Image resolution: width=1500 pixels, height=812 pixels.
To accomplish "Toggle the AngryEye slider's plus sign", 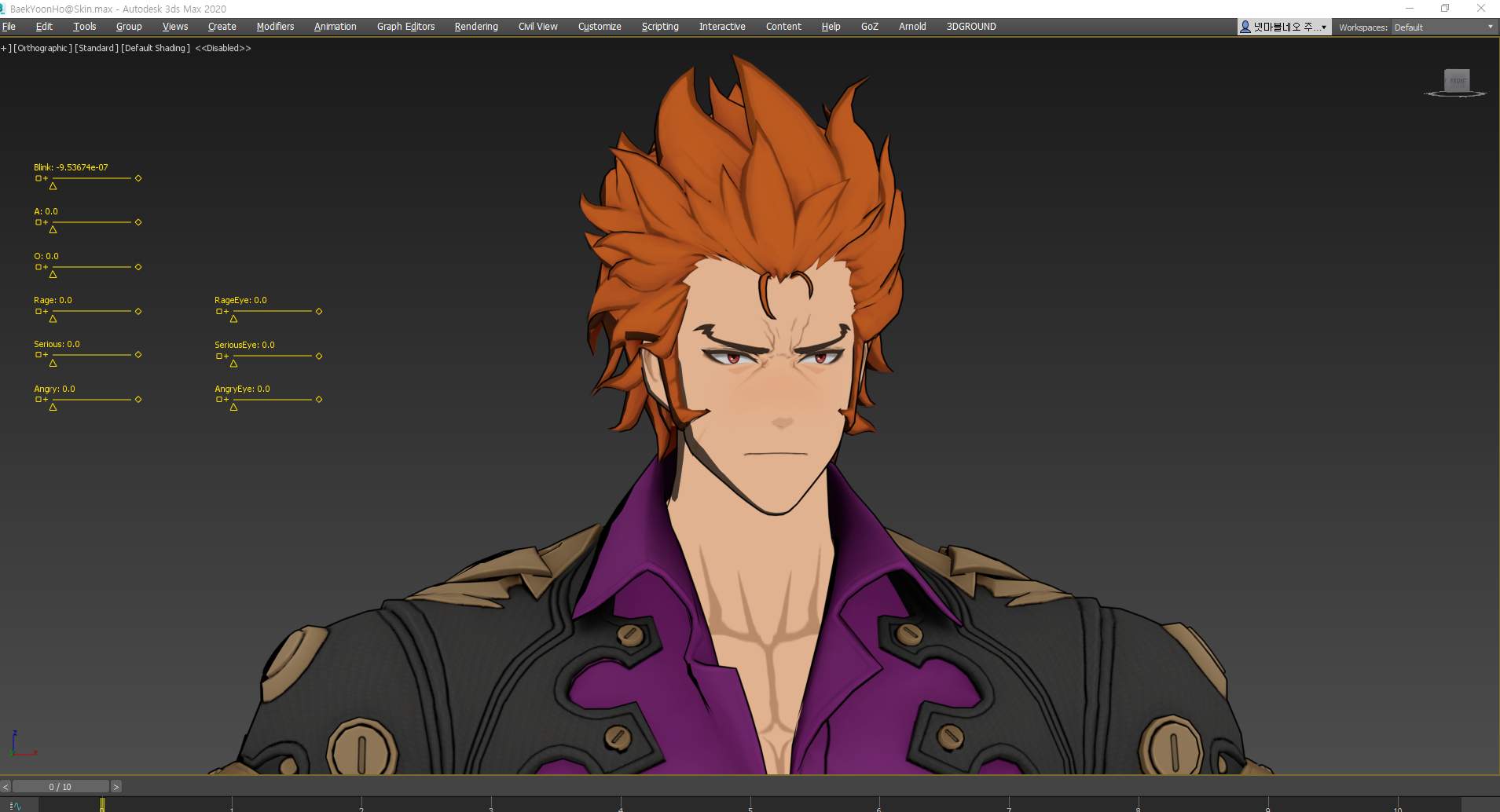I will click(226, 401).
